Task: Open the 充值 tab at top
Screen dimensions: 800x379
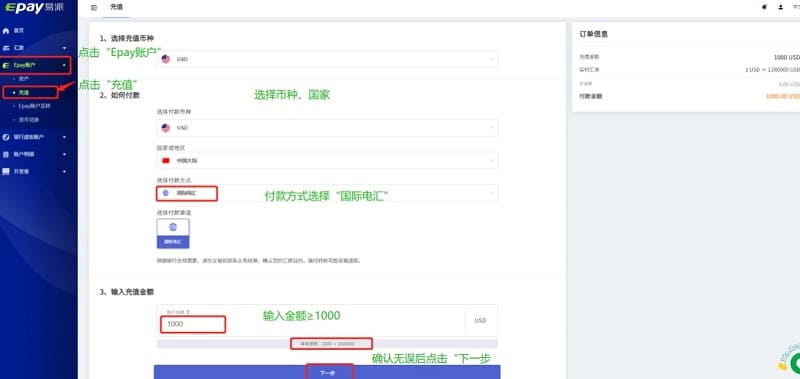Action: 116,8
